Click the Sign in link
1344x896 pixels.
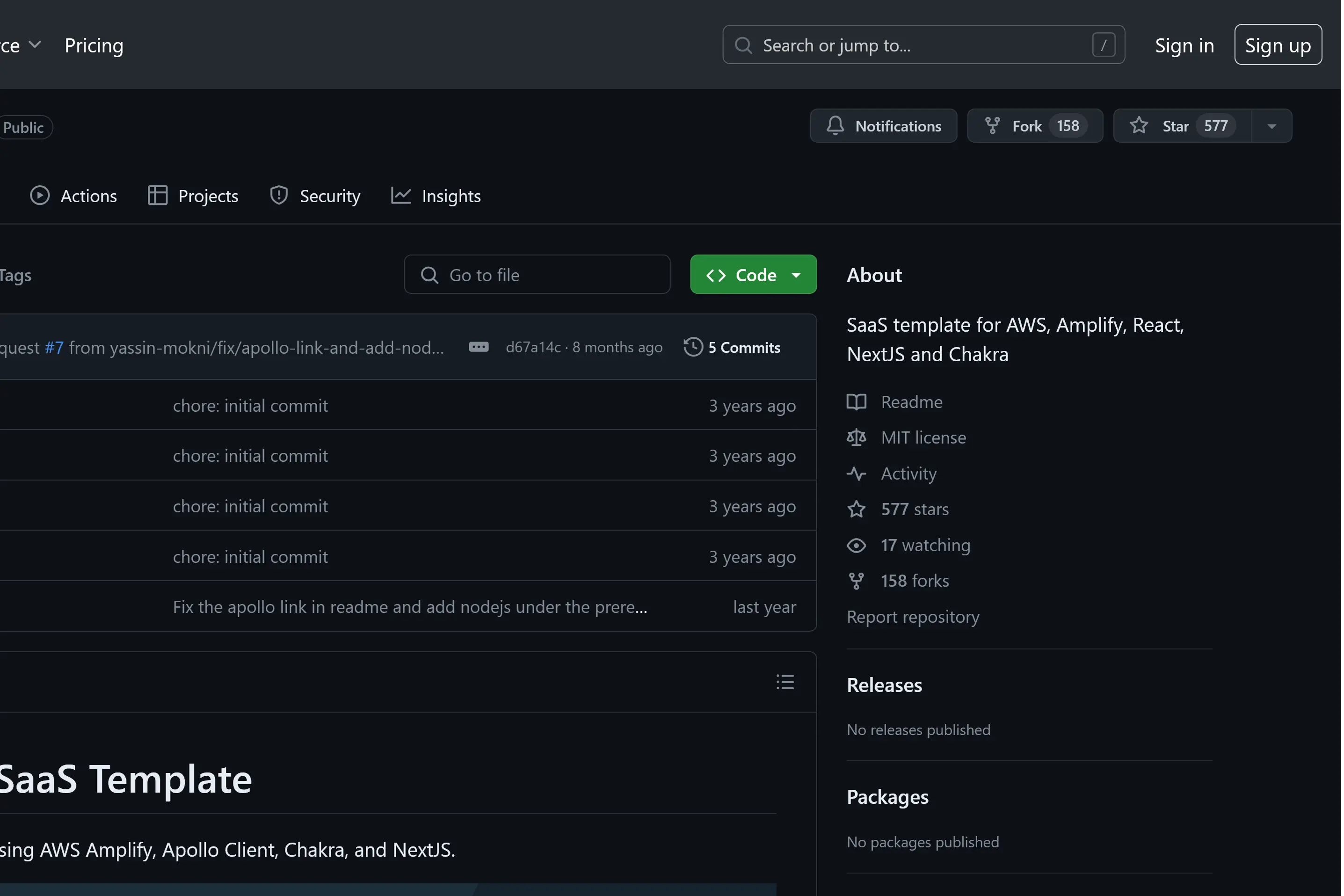[1184, 45]
